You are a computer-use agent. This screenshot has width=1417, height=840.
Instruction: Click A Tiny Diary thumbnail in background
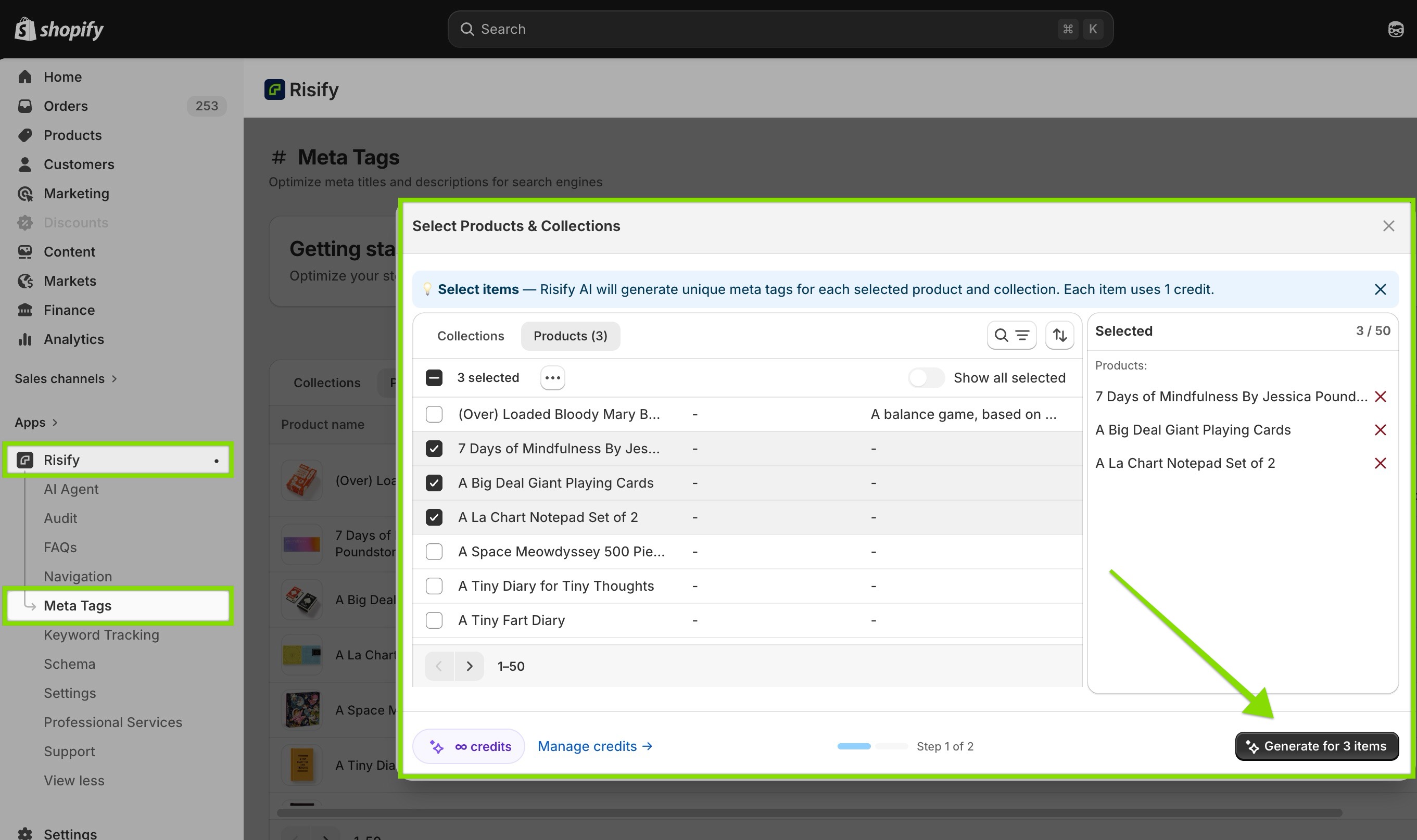coord(302,765)
